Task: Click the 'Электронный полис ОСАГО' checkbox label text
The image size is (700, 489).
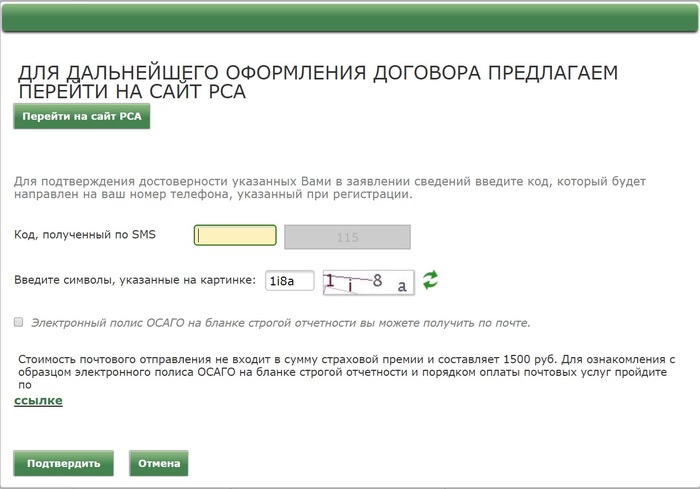Action: coord(280,323)
